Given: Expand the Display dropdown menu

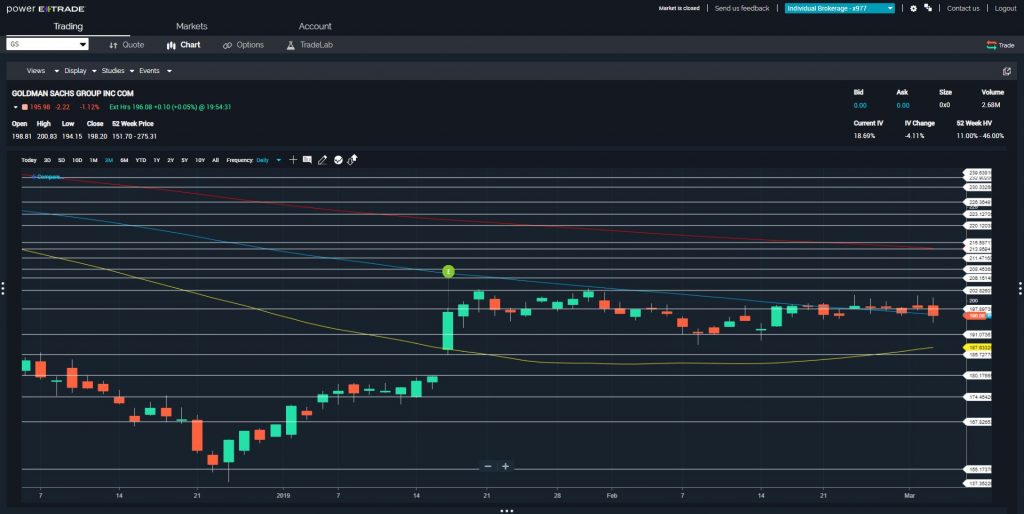Looking at the screenshot, I should (80, 71).
